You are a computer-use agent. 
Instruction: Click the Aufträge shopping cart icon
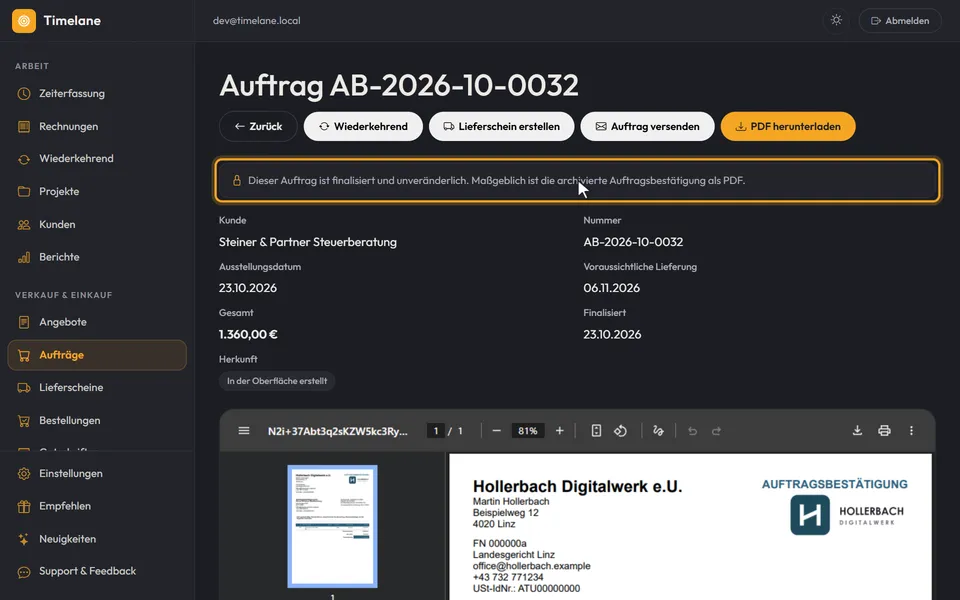coord(24,355)
